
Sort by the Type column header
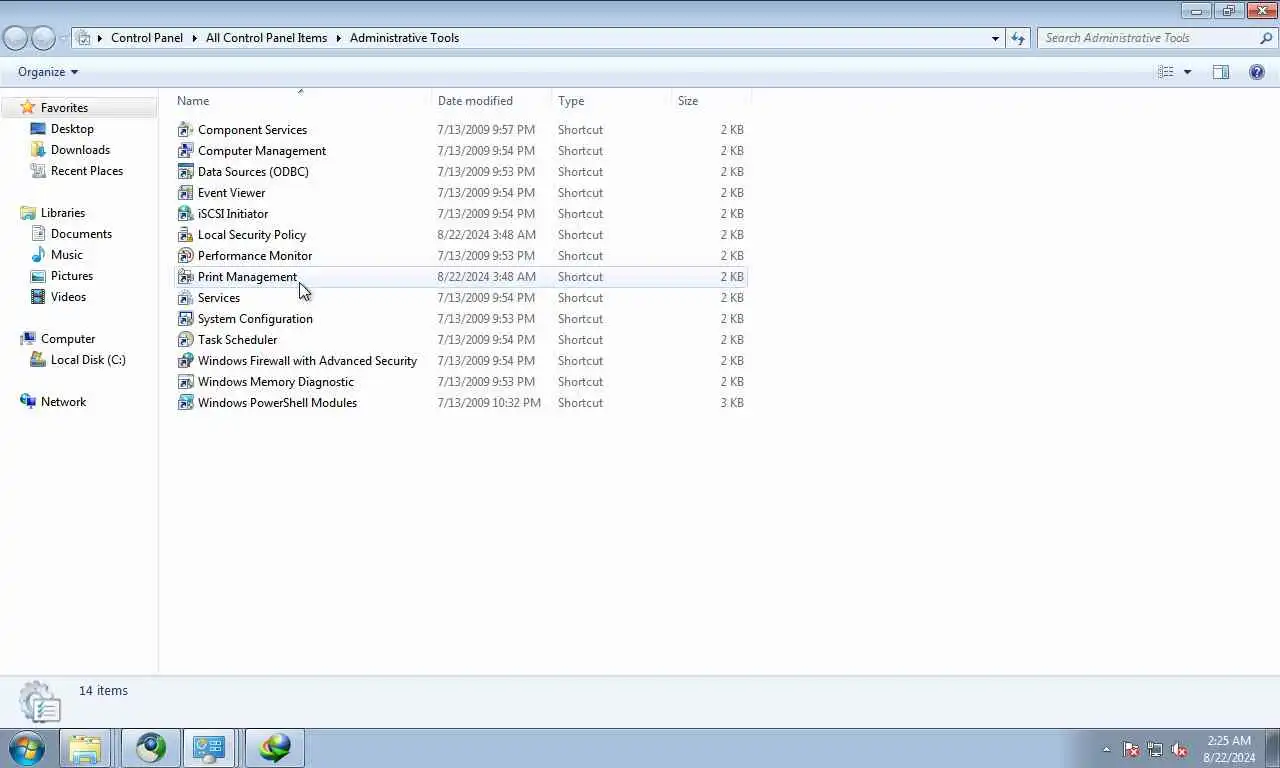coord(612,101)
